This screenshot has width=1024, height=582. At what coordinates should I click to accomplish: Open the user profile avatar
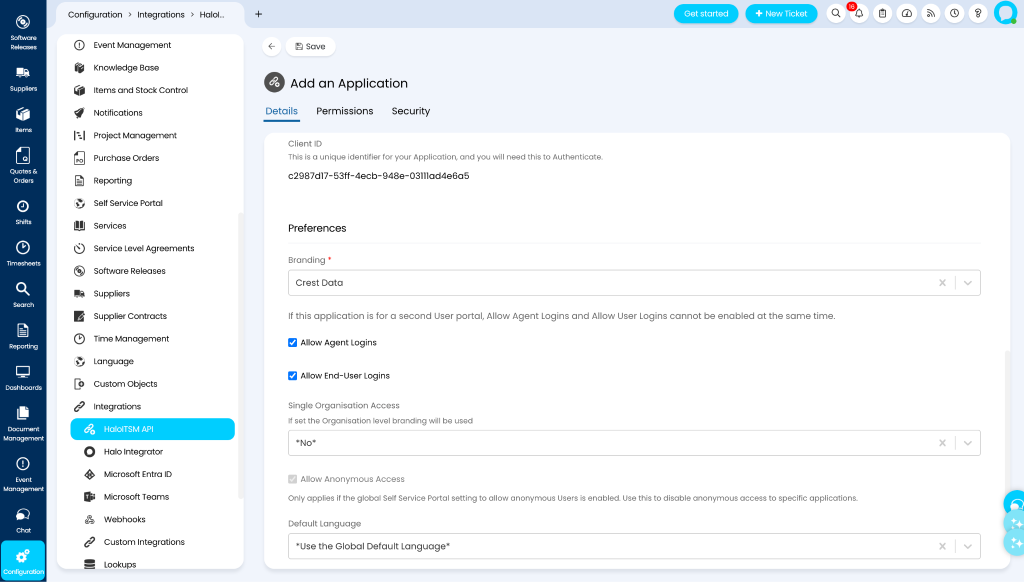pos(1006,13)
